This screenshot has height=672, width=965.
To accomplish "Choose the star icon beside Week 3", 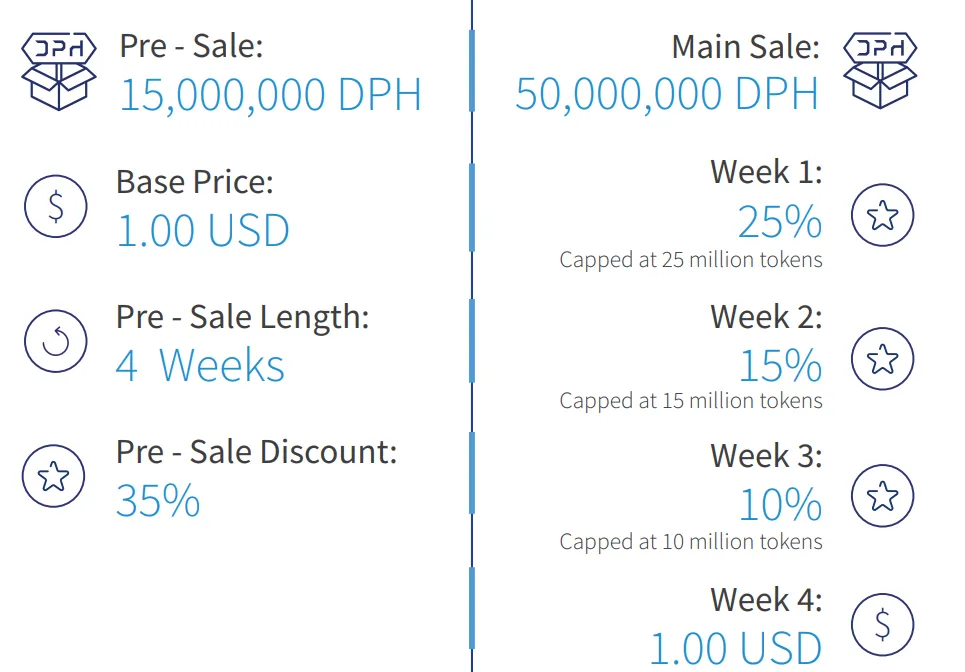I will (x=883, y=496).
